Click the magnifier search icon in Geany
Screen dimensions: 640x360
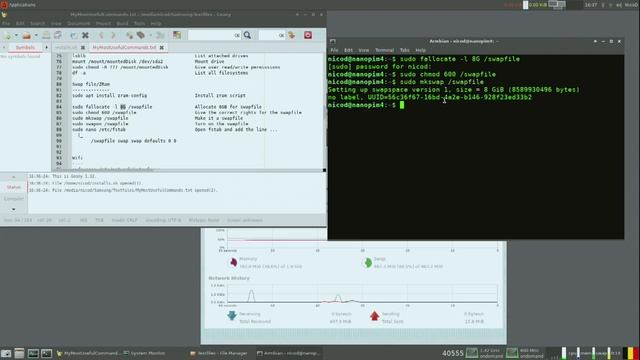point(247,36)
